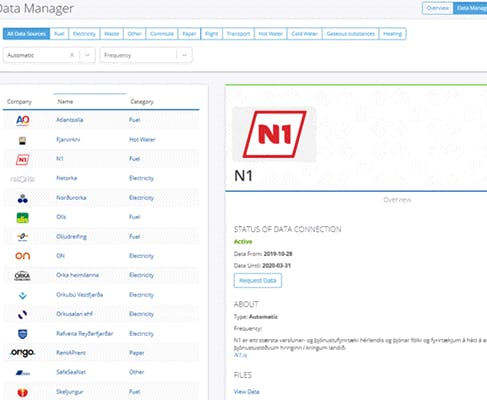Click the top-right Data Manager button
This screenshot has height=400, width=487.
(470, 8)
